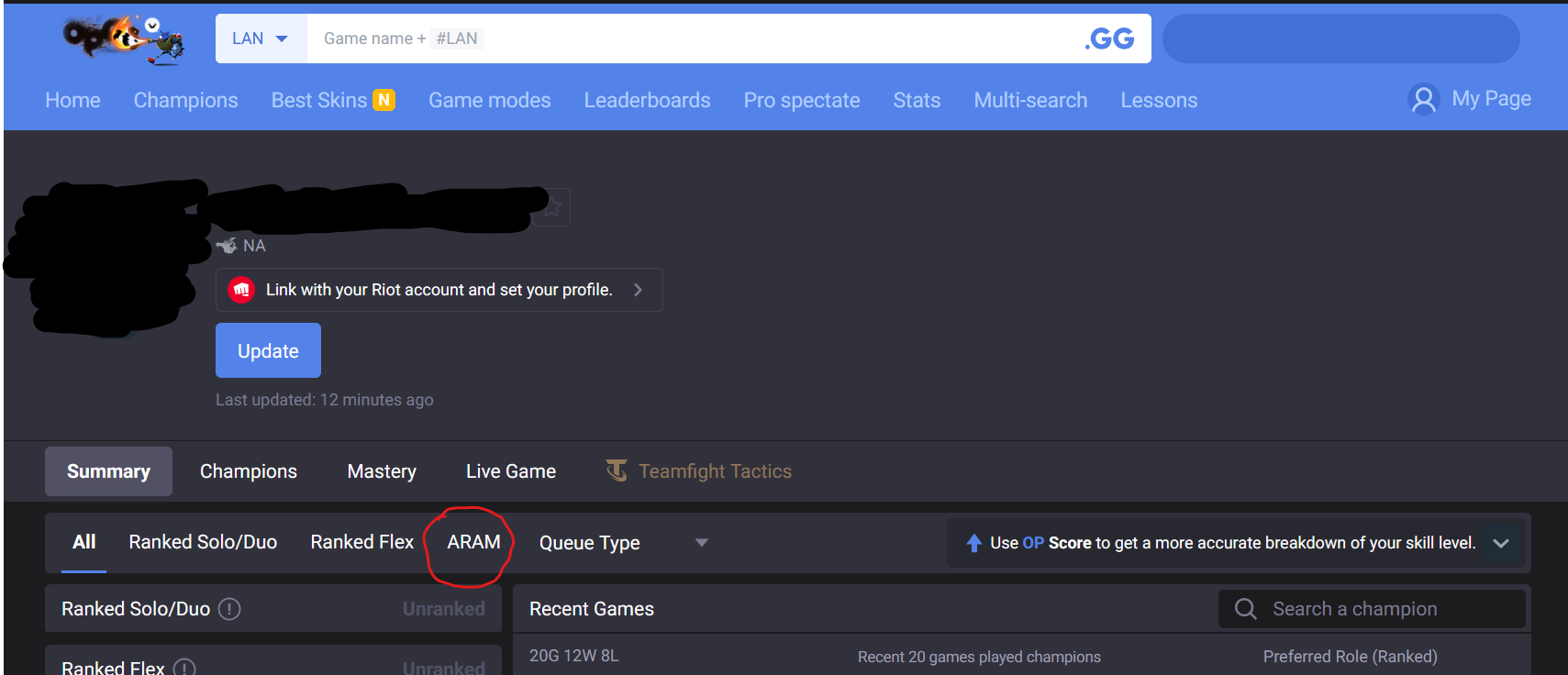Open Best Skins page
This screenshot has width=1568, height=675.
[x=319, y=100]
